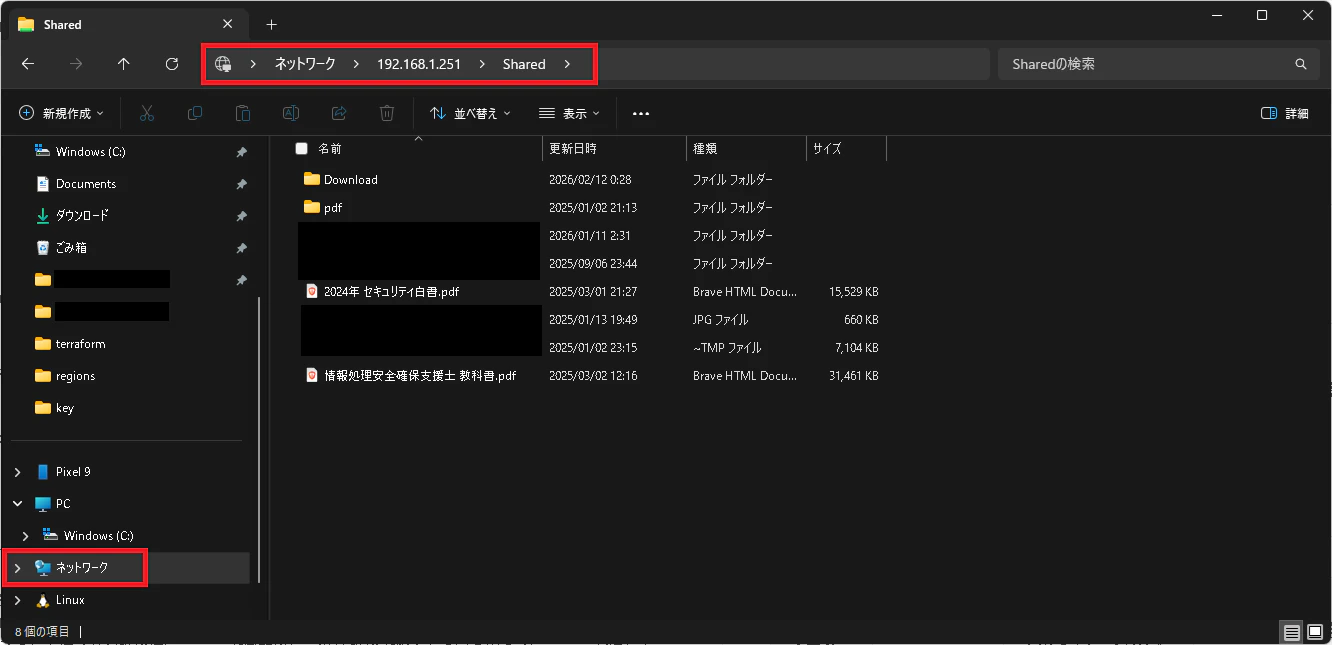
Task: Click the pin icon beside ごみ箱
Action: [241, 248]
